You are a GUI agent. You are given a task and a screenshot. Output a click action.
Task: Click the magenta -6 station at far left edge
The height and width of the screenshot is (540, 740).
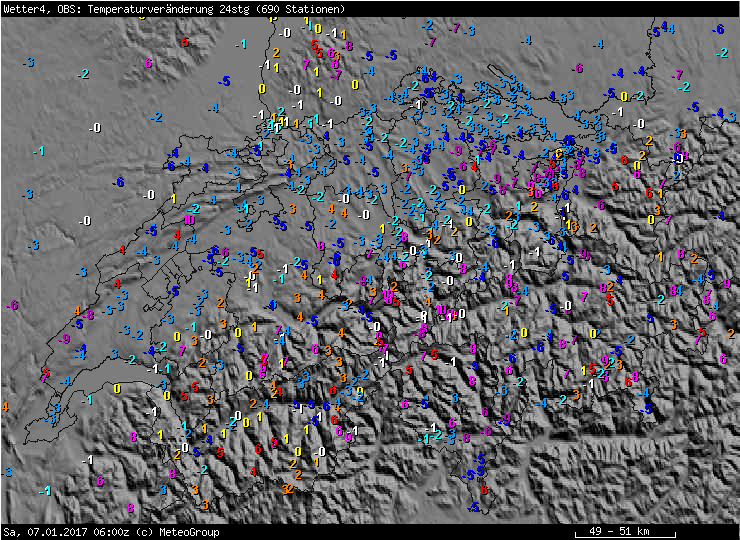(x=12, y=305)
